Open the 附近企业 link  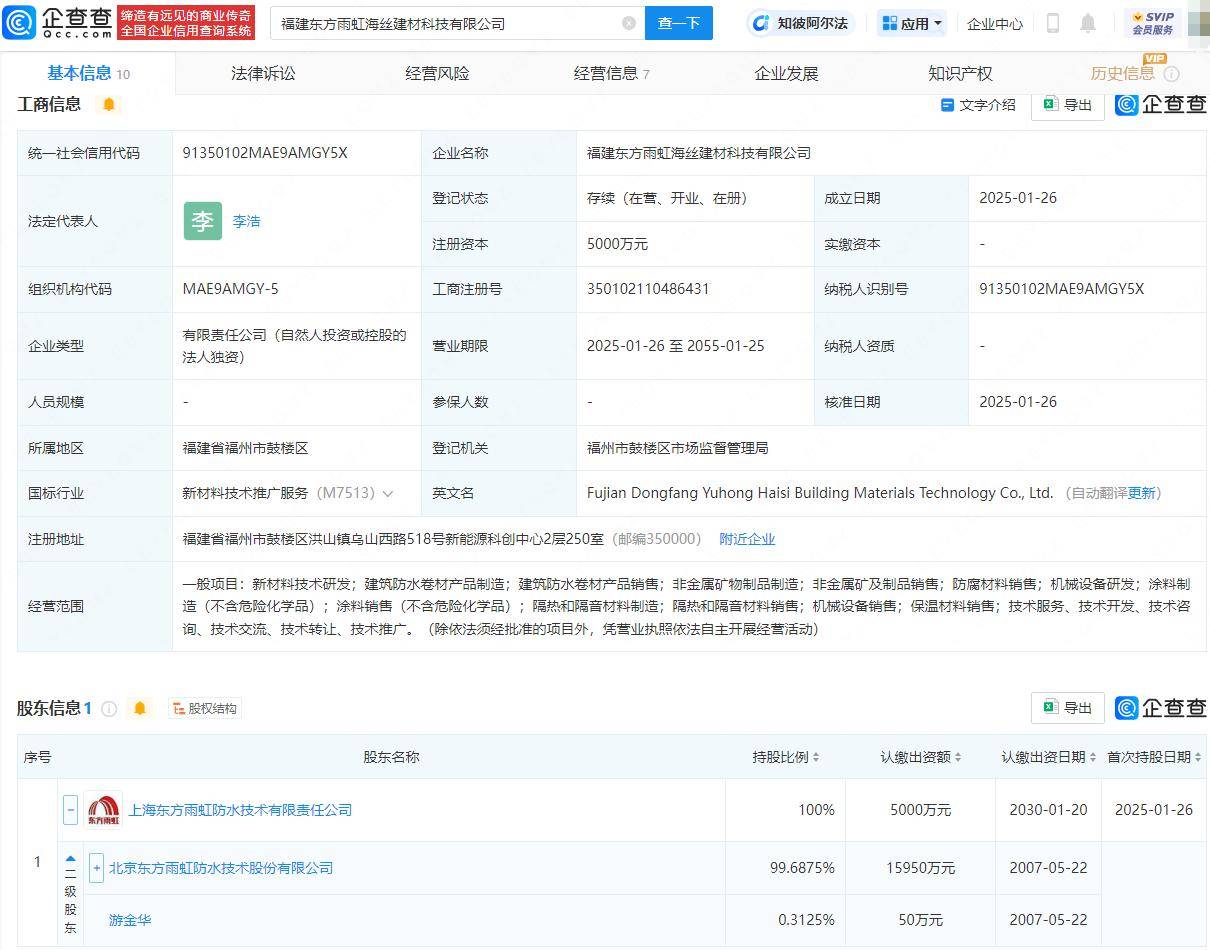[747, 539]
